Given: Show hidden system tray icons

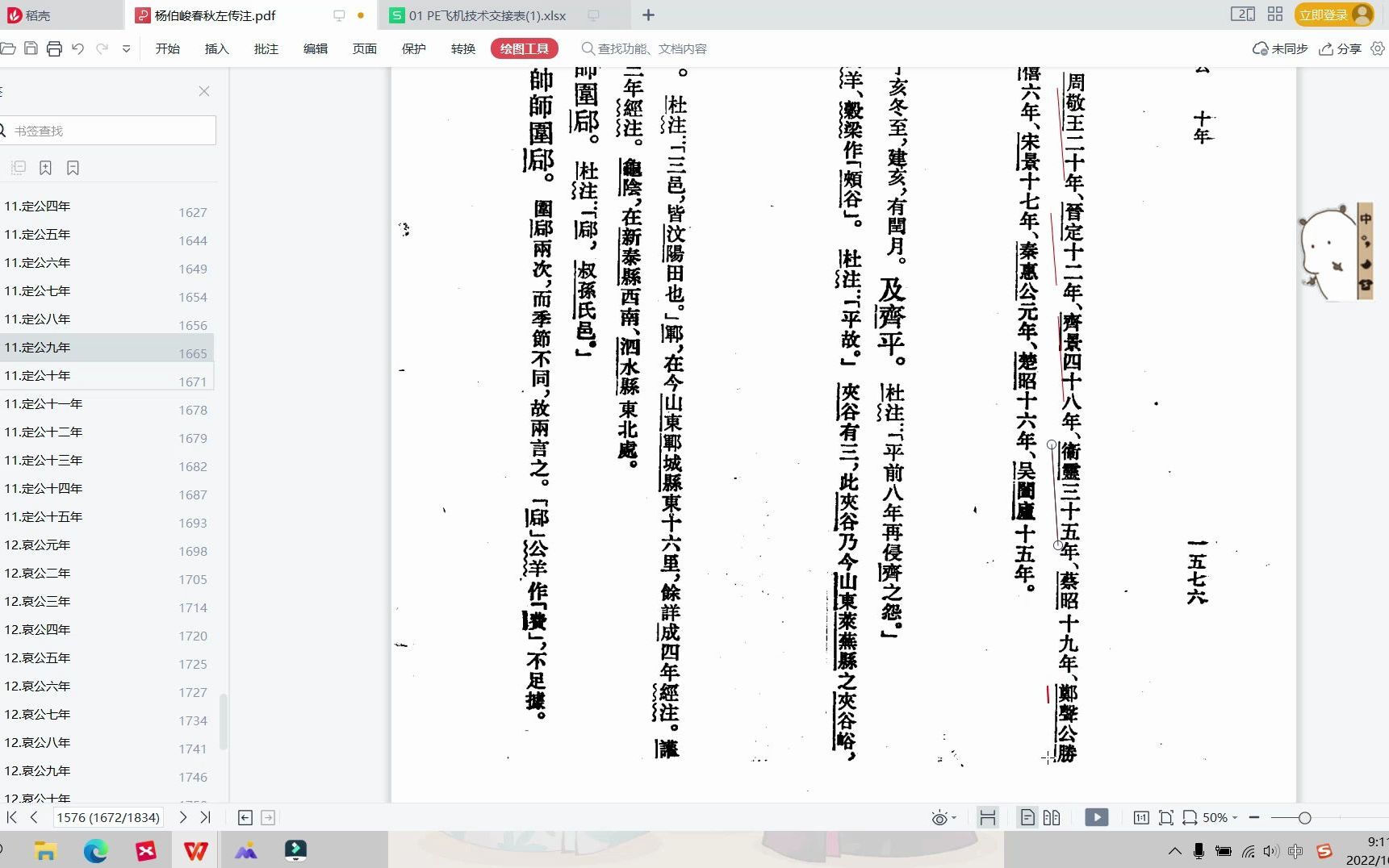Looking at the screenshot, I should 1175,851.
